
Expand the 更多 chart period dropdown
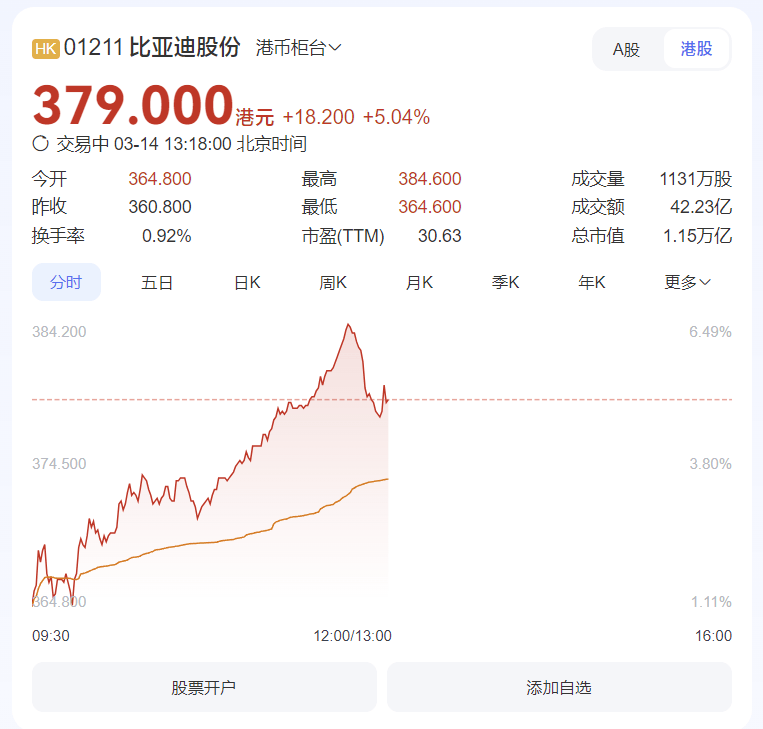tap(688, 282)
